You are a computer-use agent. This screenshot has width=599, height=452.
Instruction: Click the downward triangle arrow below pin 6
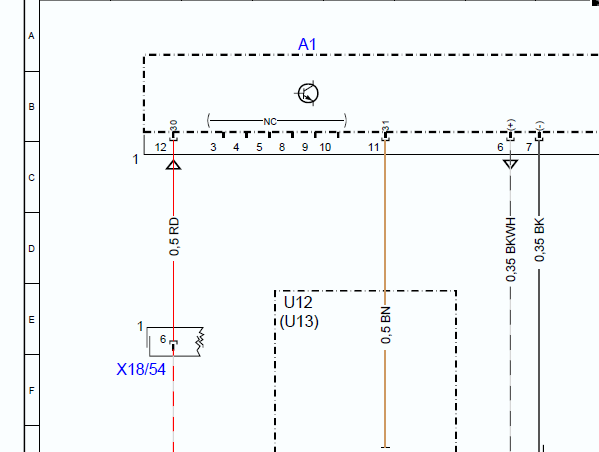tap(510, 164)
